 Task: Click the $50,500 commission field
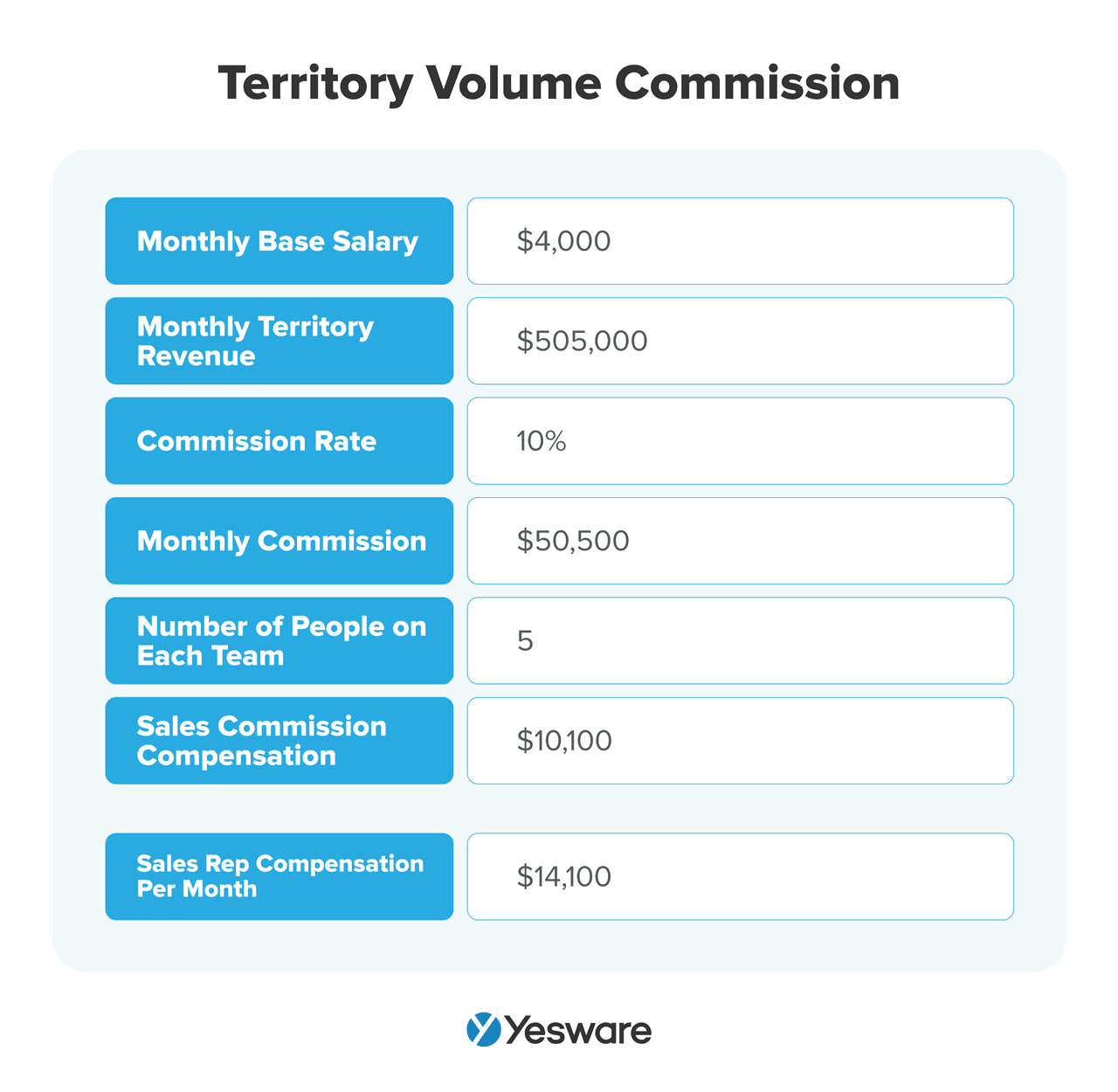click(x=740, y=541)
